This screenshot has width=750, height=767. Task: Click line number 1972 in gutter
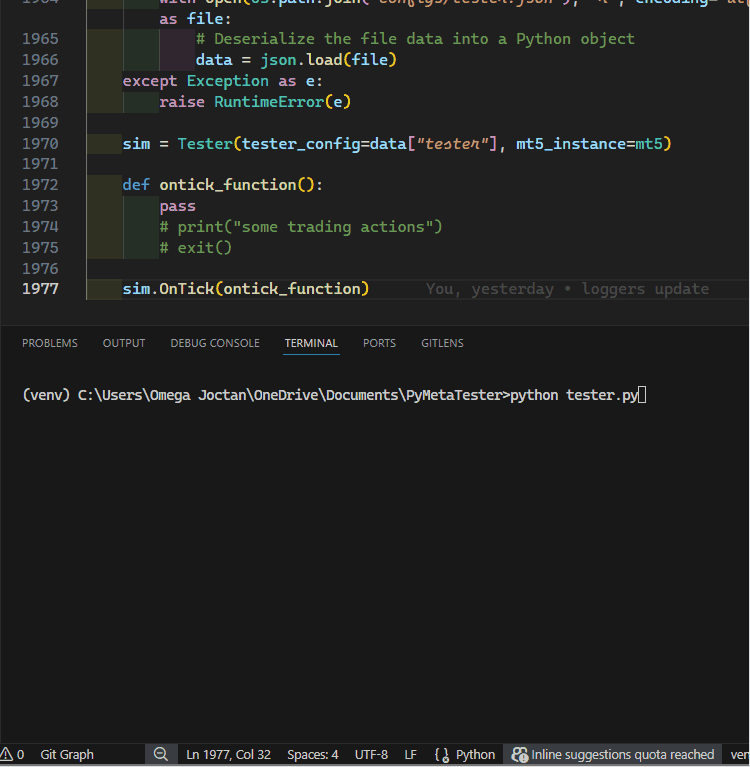[40, 185]
